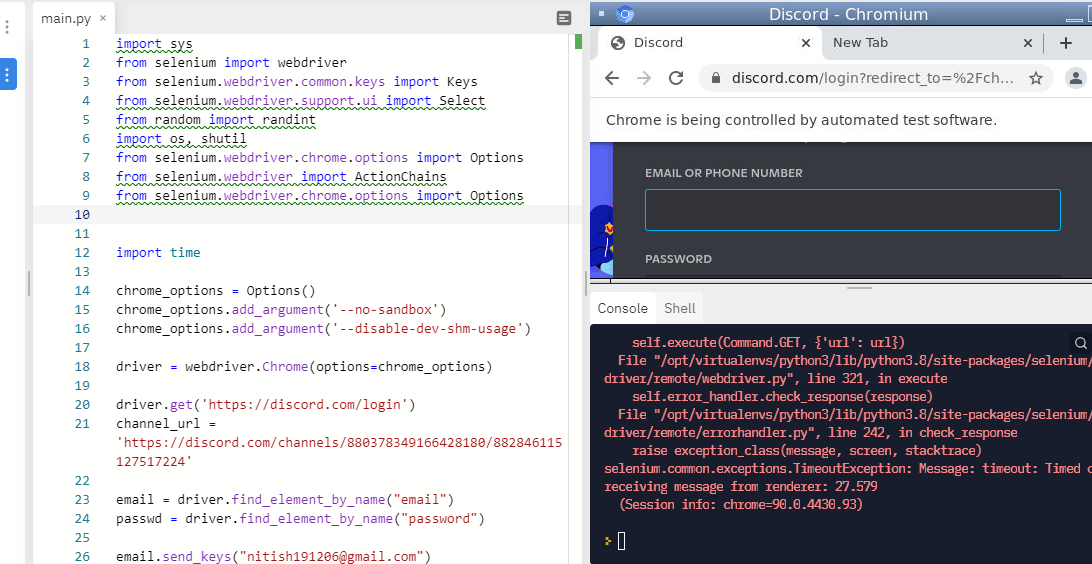
Task: Click the 'PASSWORD' label on Discord page
Action: pyautogui.click(x=678, y=259)
